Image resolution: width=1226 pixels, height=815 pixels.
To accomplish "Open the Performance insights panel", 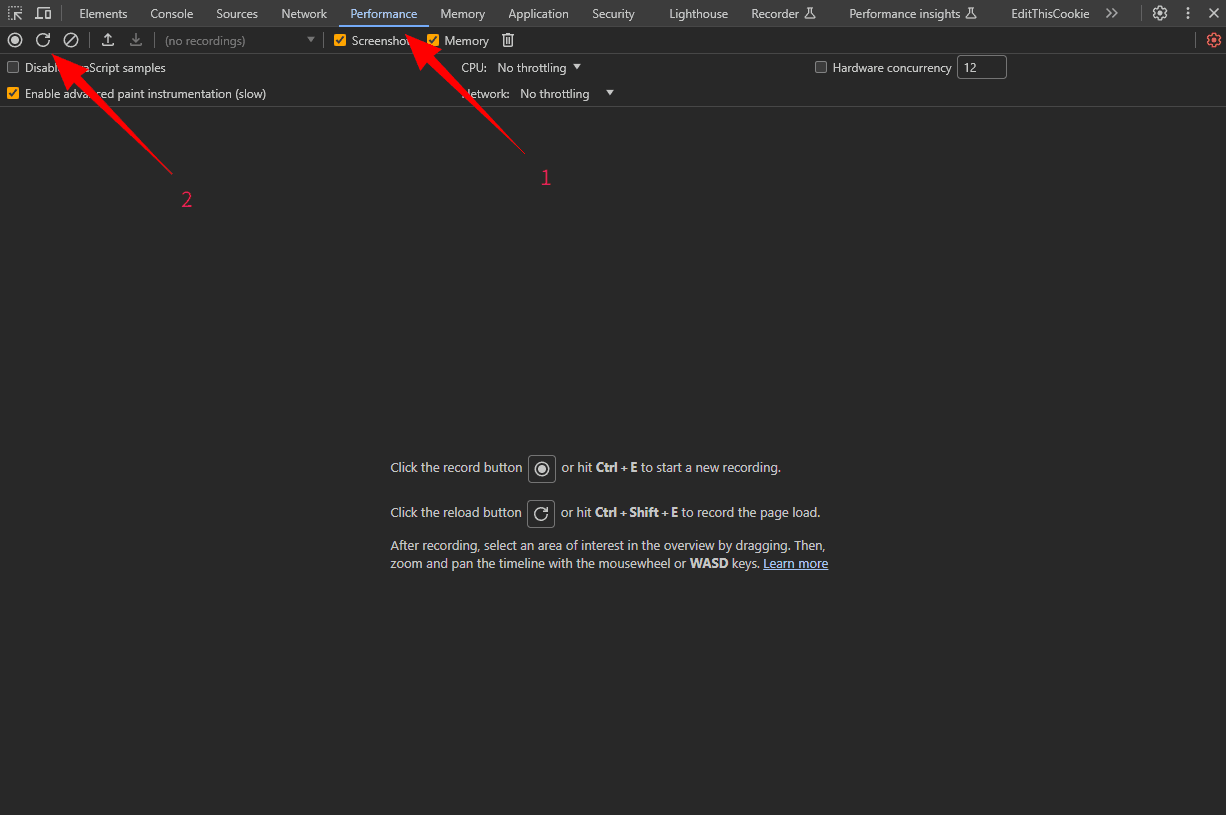I will tap(906, 13).
